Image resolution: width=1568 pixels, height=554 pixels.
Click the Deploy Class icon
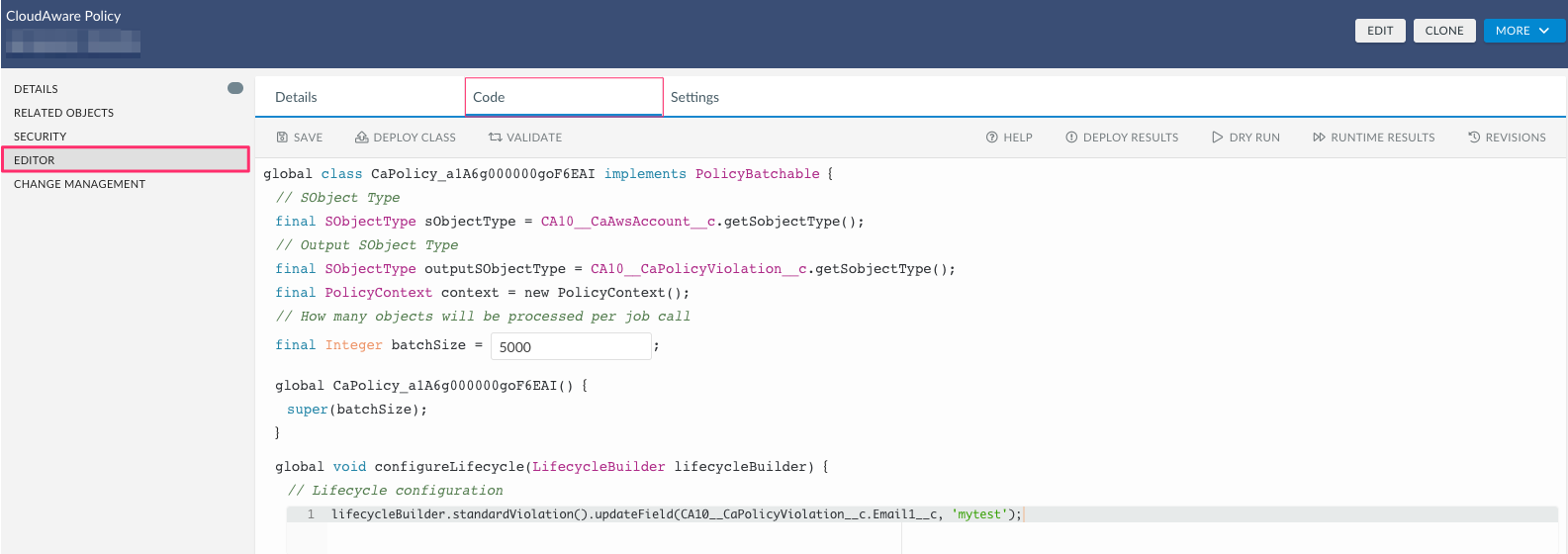tap(362, 138)
